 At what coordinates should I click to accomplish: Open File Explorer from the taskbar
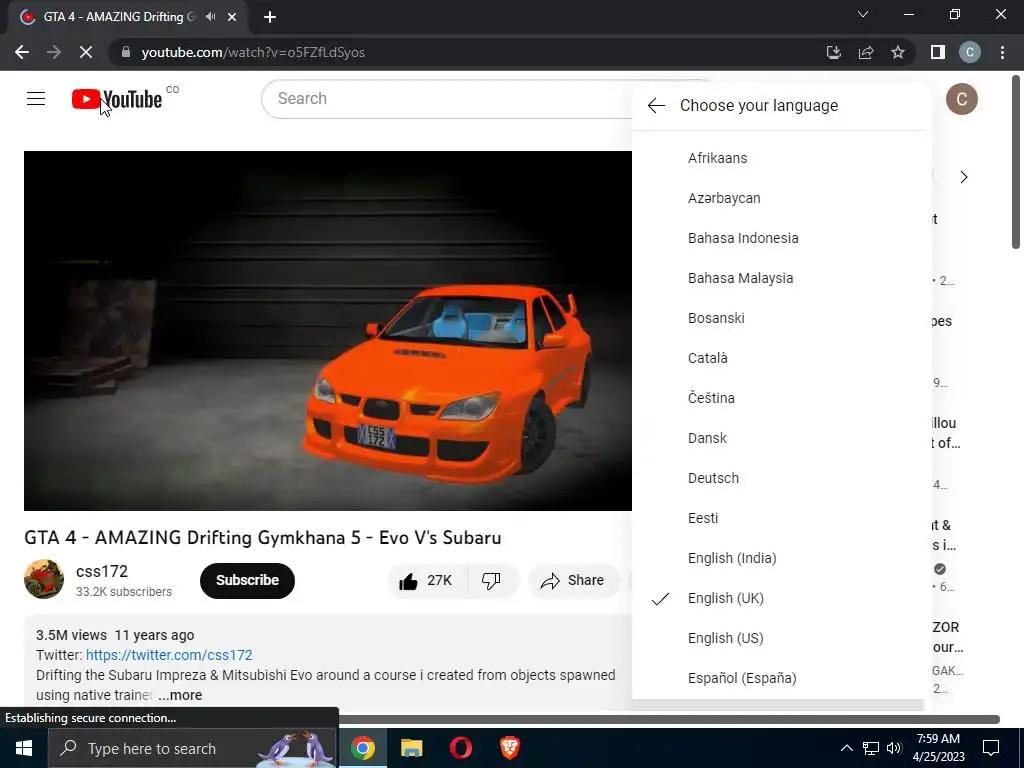(x=411, y=748)
